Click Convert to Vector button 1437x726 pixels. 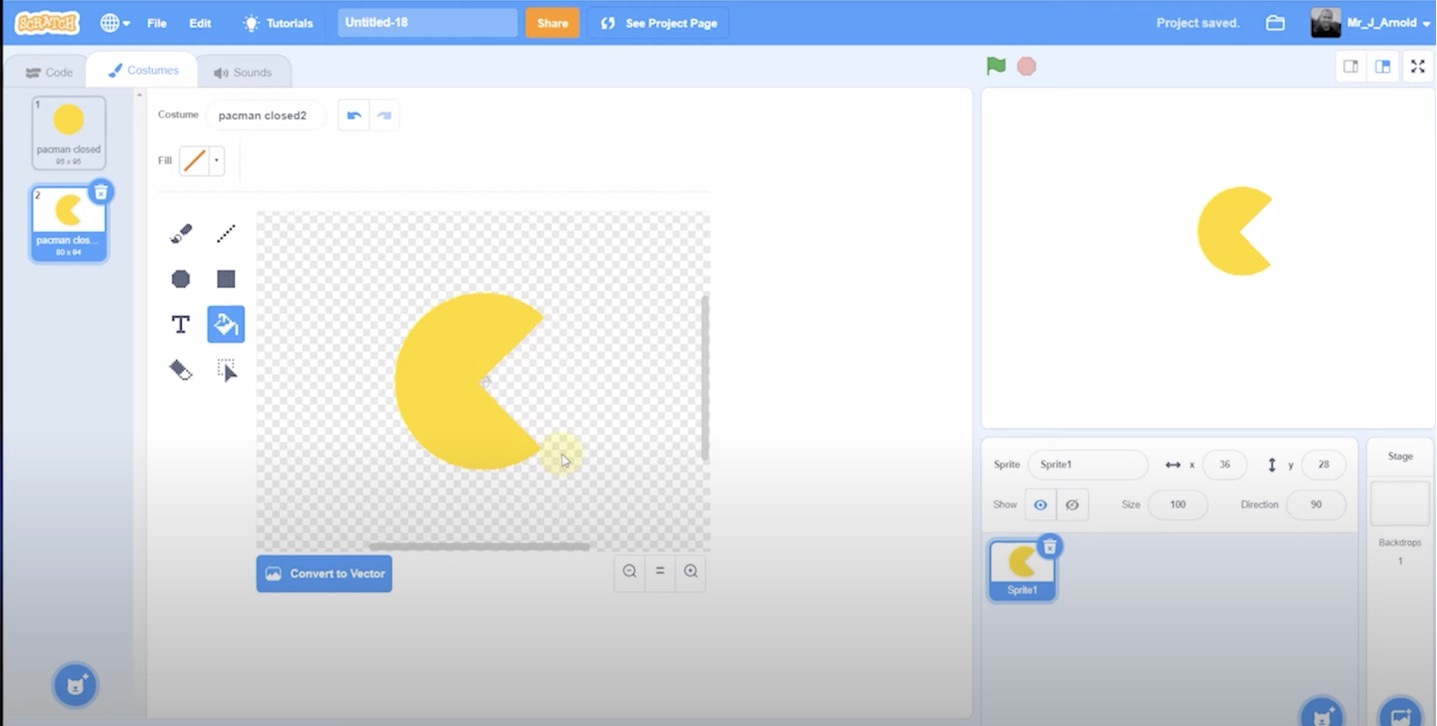(324, 574)
